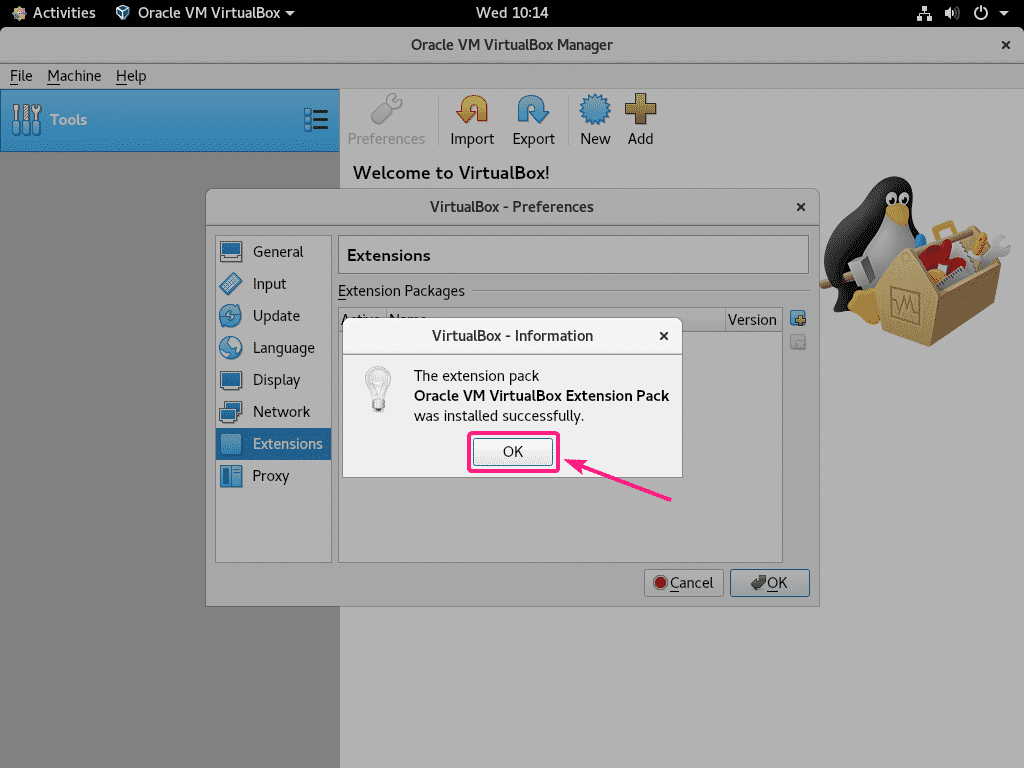The height and width of the screenshot is (768, 1024).
Task: Open the Help menu
Action: [131, 76]
